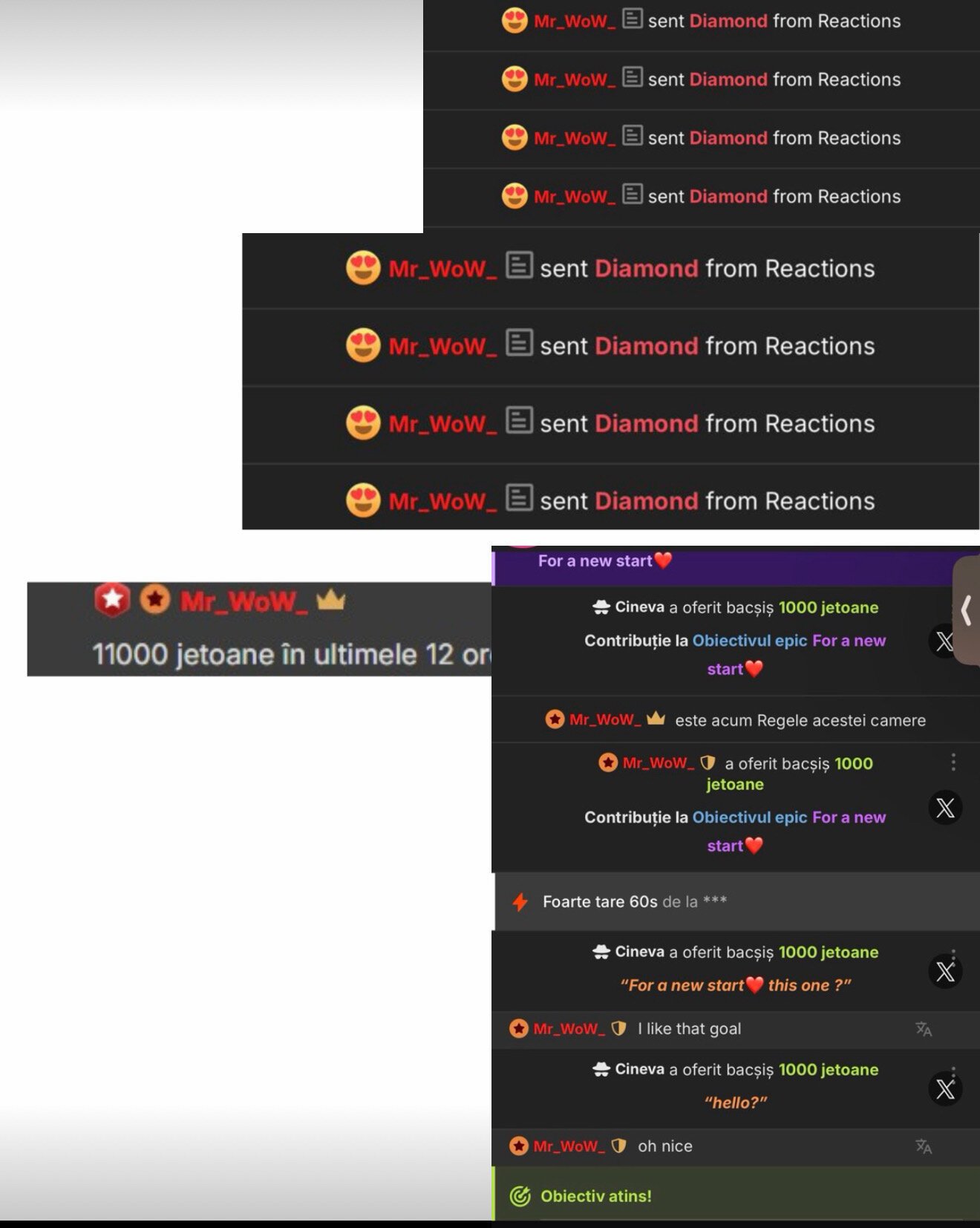
Task: Click the anonymous hat icon beside Cineva in the "hello?" tip
Action: click(601, 1070)
